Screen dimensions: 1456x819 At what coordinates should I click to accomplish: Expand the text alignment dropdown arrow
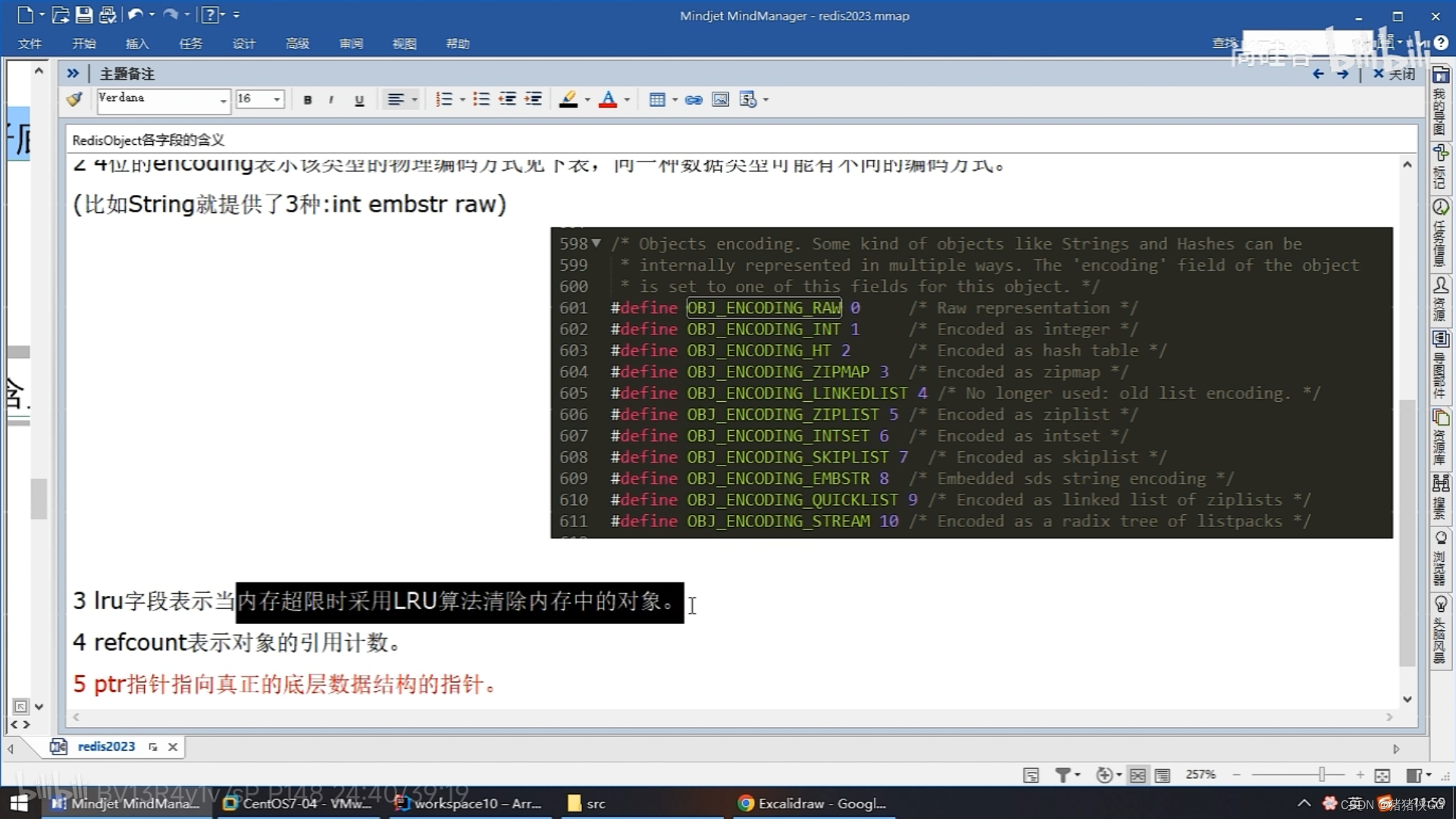415,99
